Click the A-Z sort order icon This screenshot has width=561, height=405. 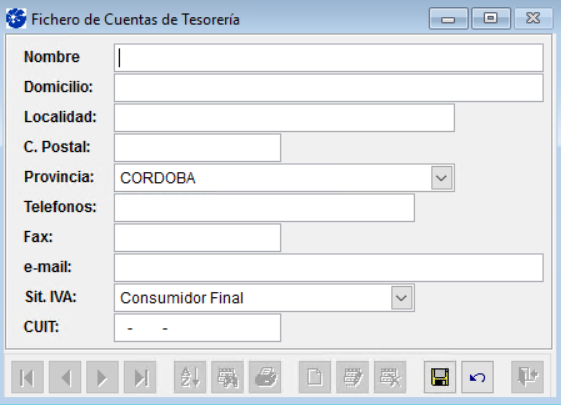[190, 377]
